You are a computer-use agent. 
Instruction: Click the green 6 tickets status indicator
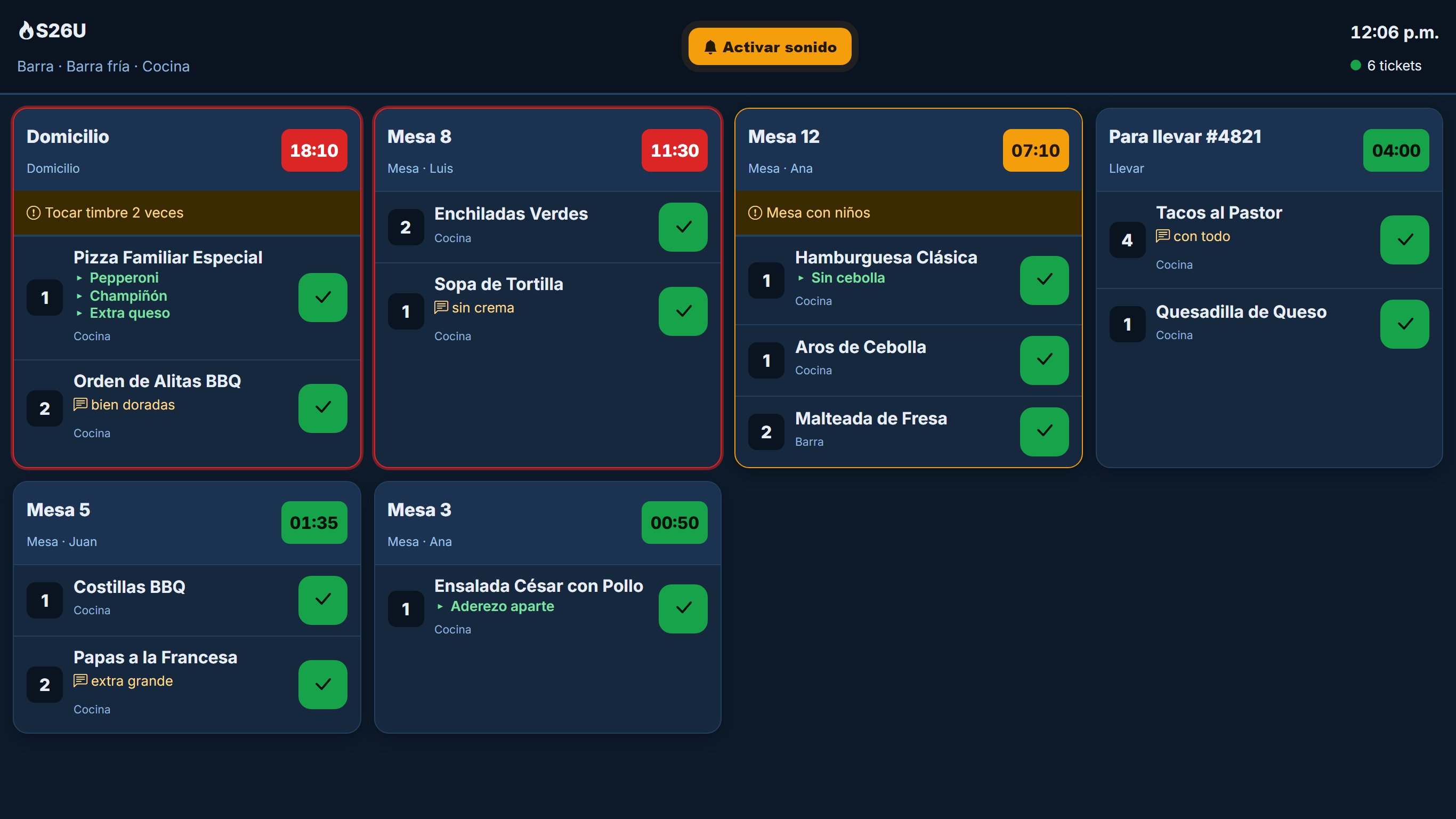point(1385,66)
